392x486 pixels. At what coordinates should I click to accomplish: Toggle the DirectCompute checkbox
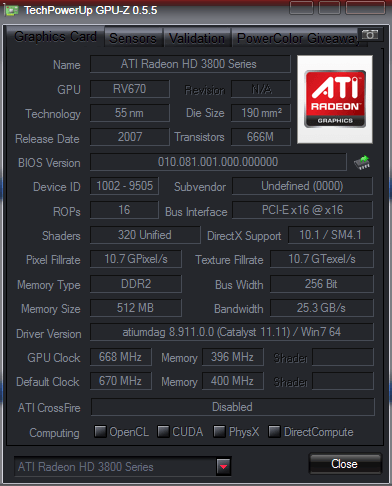tap(274, 431)
